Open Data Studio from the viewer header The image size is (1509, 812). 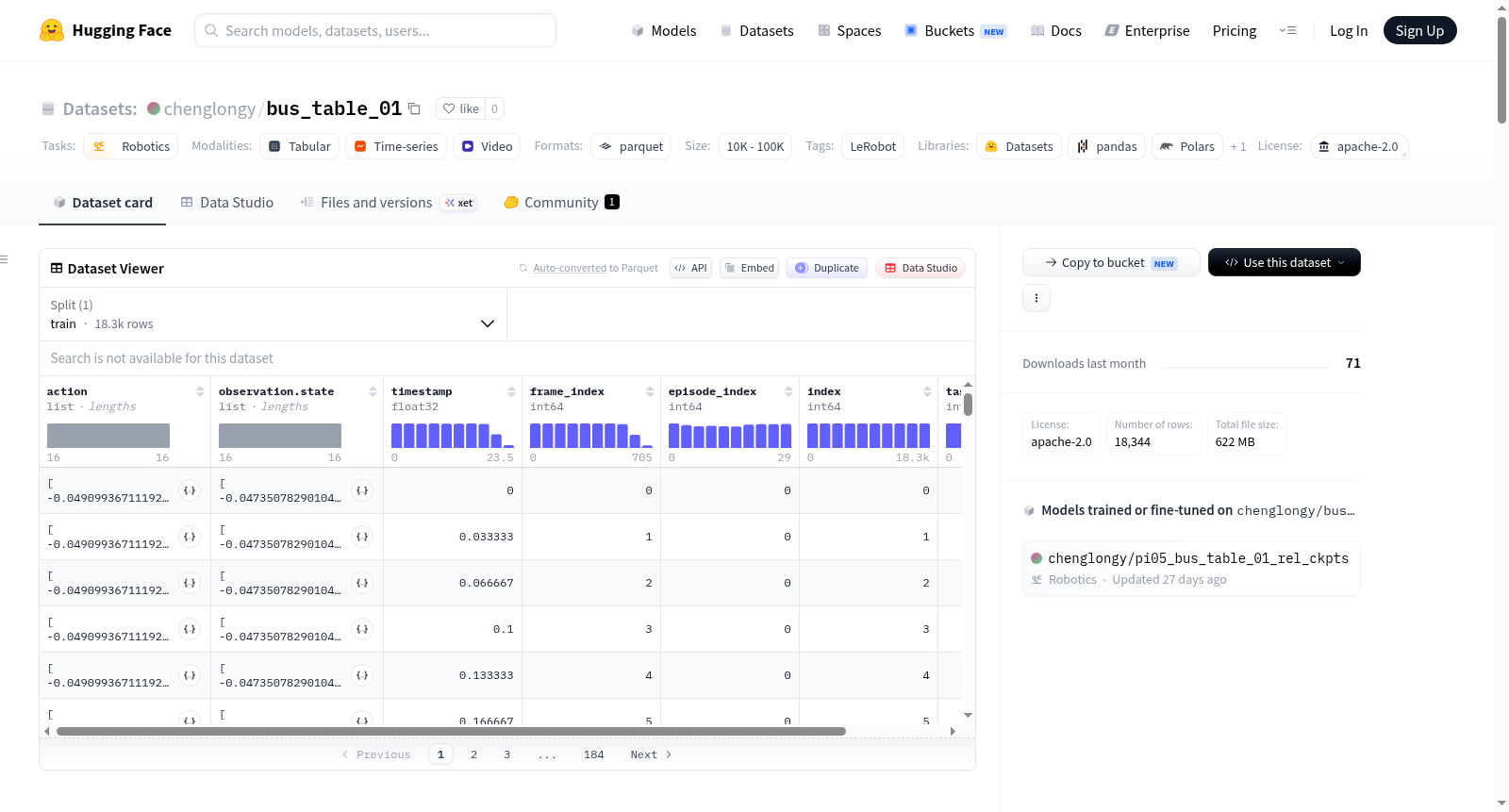pyautogui.click(x=920, y=268)
